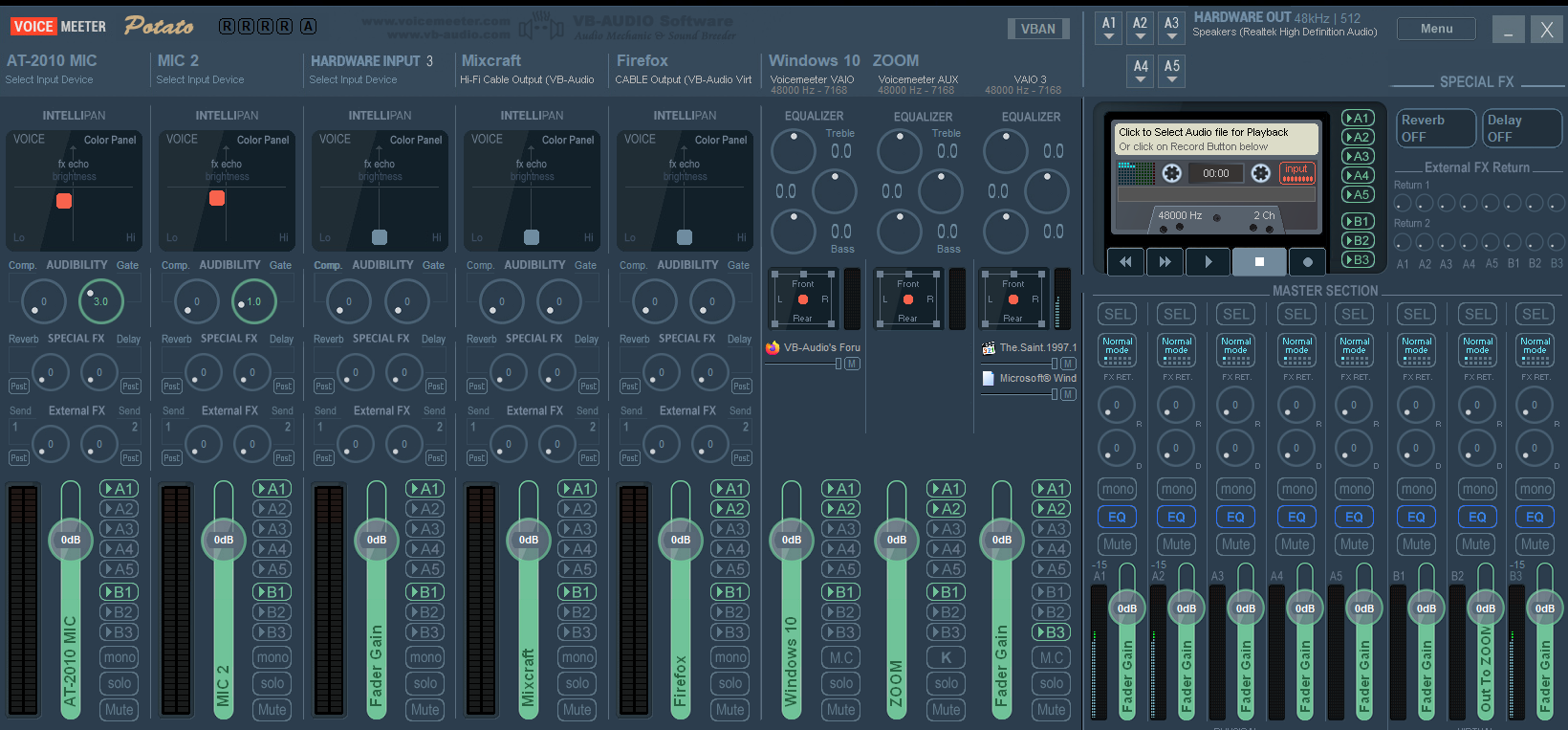
Task: Click Treble knob on Windows 10 equalizer
Action: (794, 151)
